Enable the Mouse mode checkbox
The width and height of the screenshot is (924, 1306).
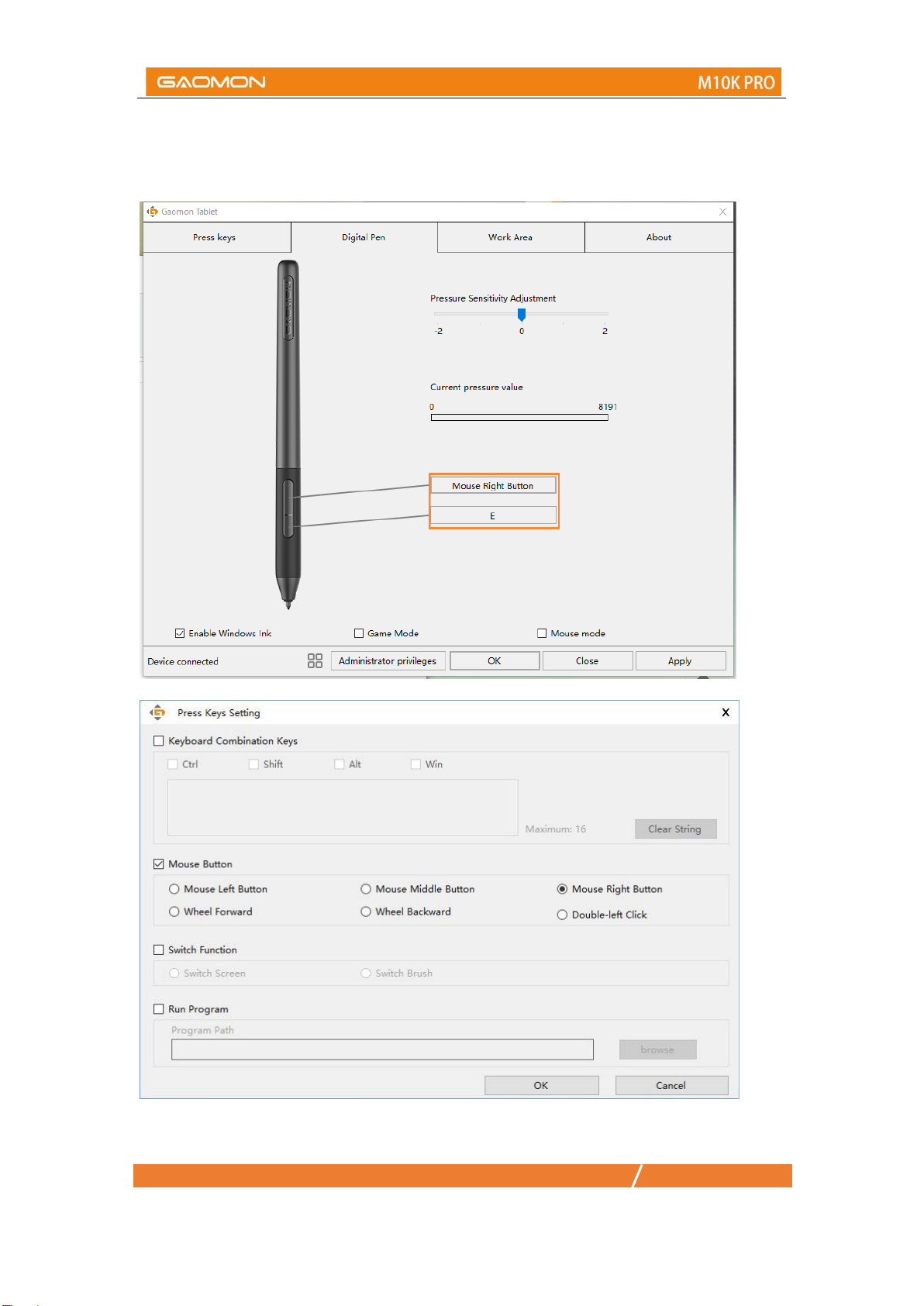coord(542,633)
